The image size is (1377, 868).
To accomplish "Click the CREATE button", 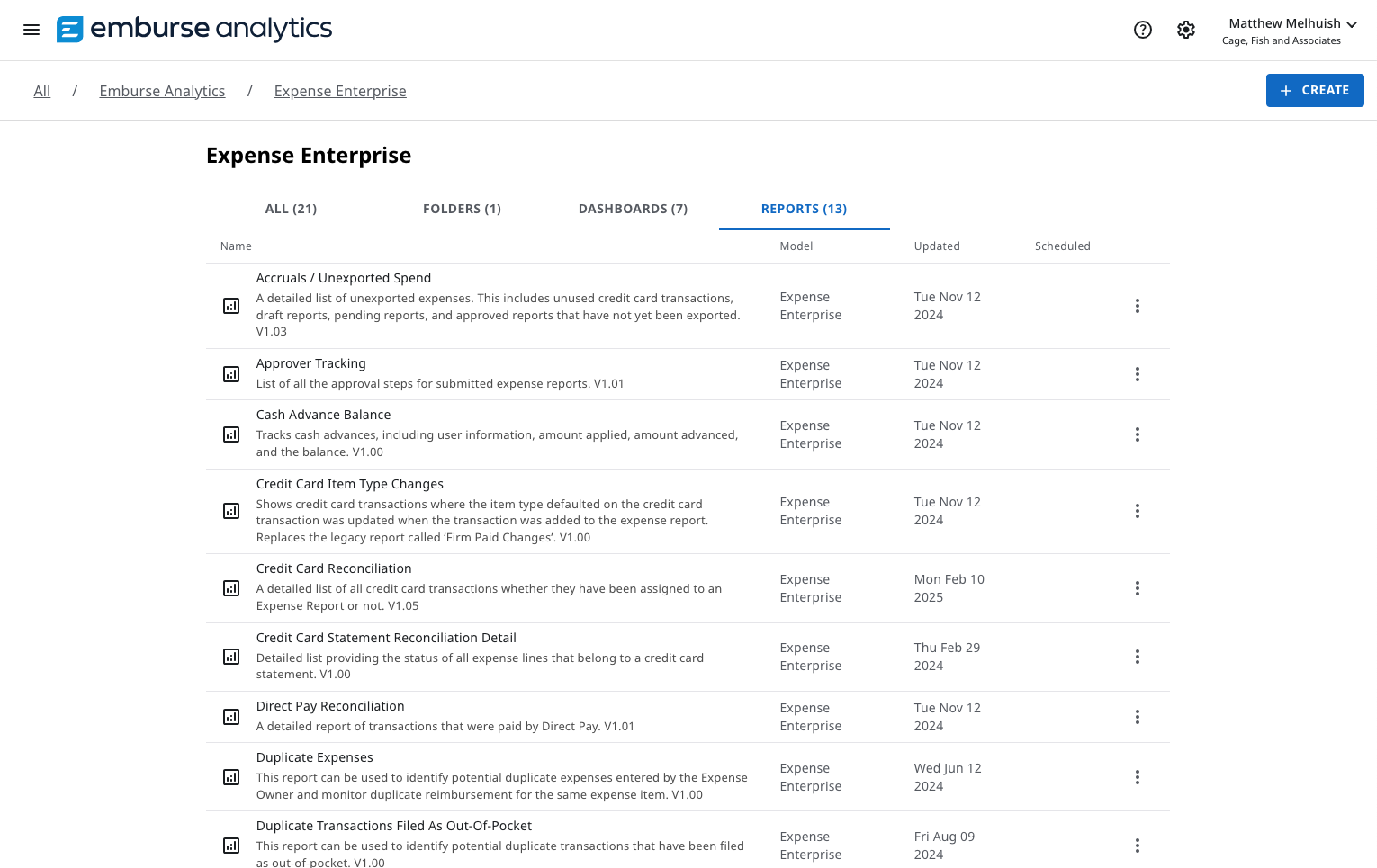I will (x=1315, y=90).
